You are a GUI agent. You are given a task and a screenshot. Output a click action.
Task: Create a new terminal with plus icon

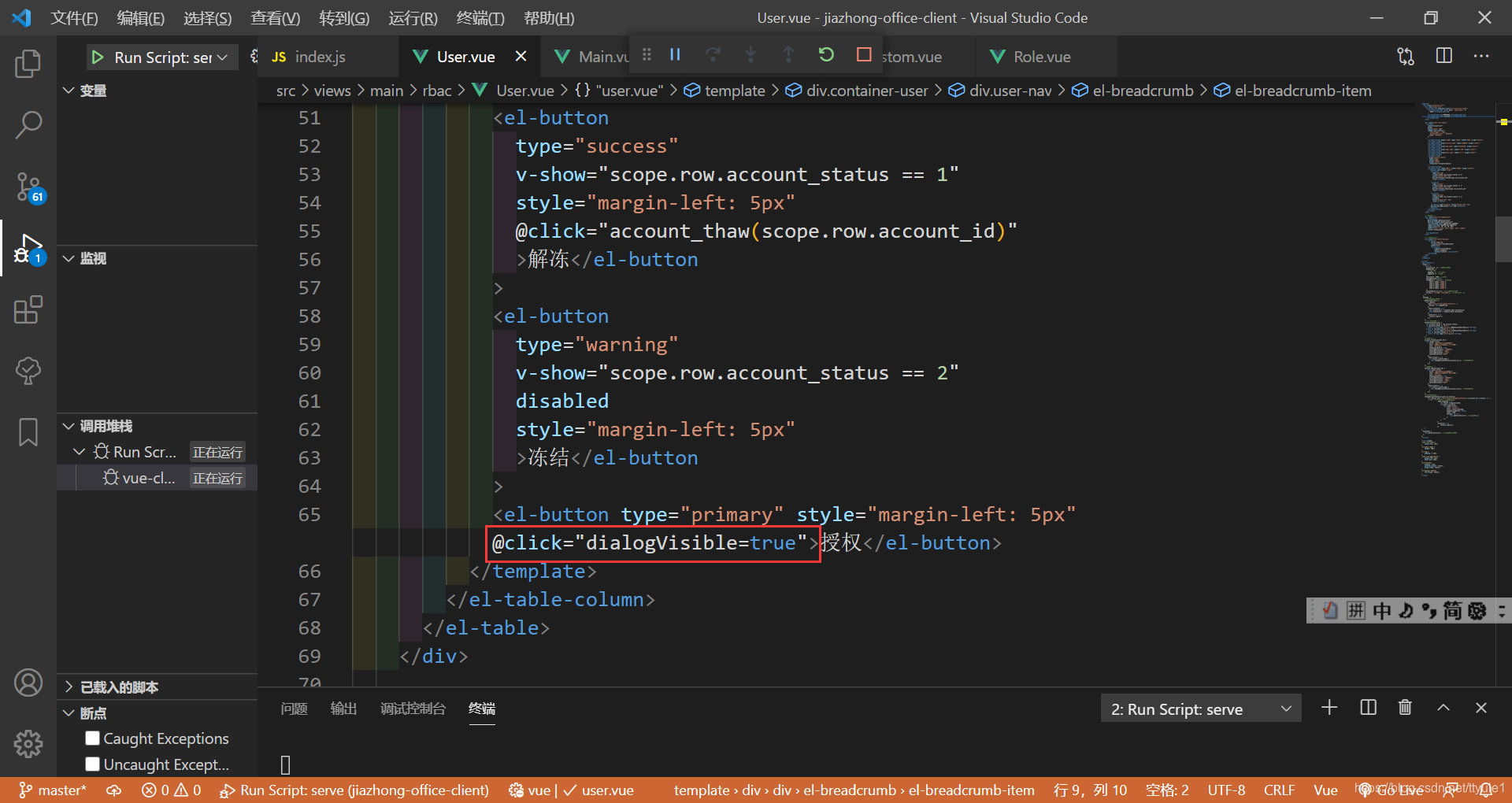point(1329,708)
